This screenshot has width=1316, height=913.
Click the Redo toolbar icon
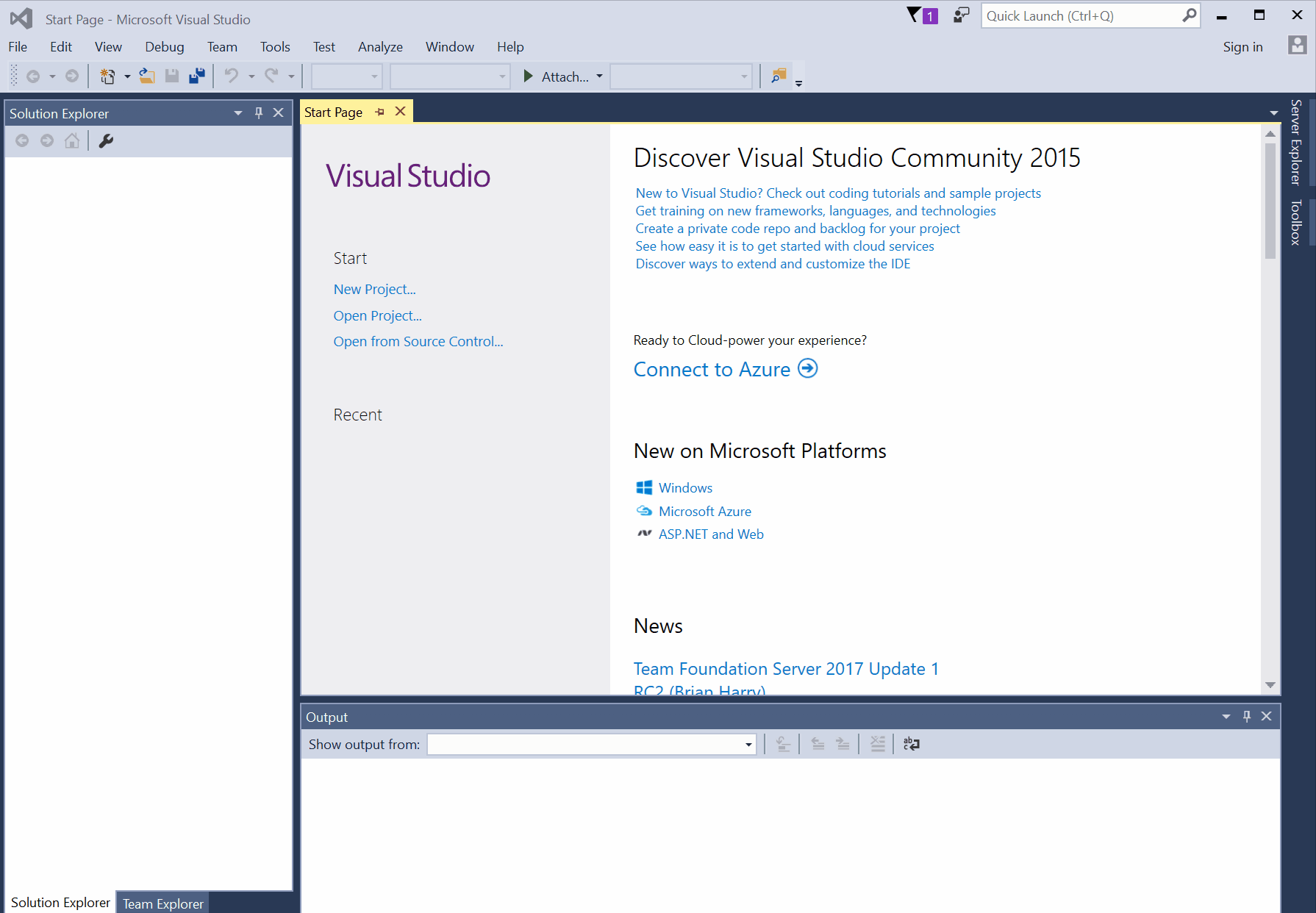(271, 76)
